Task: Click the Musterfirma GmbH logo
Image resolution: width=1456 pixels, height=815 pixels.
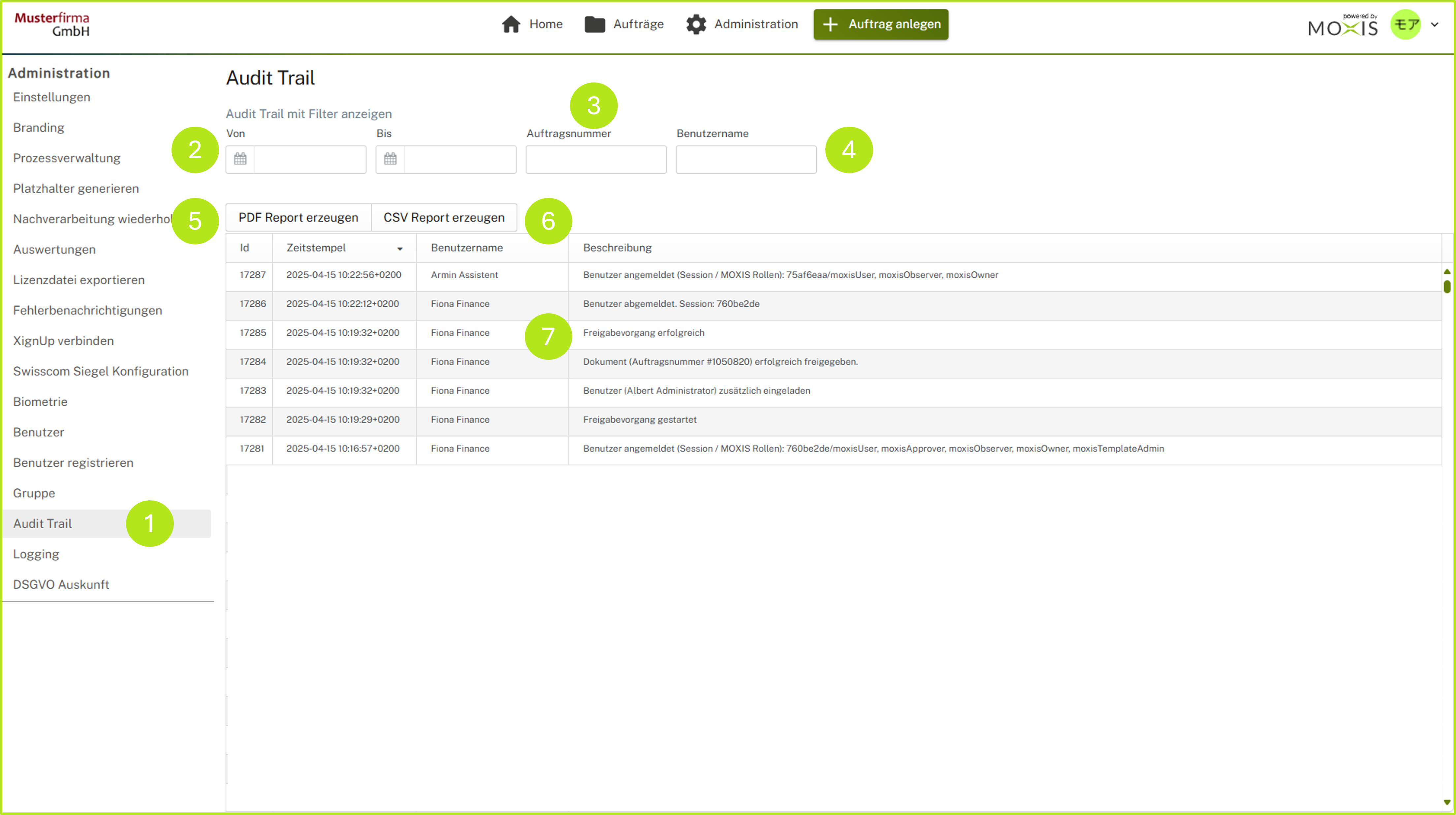Action: coord(52,24)
